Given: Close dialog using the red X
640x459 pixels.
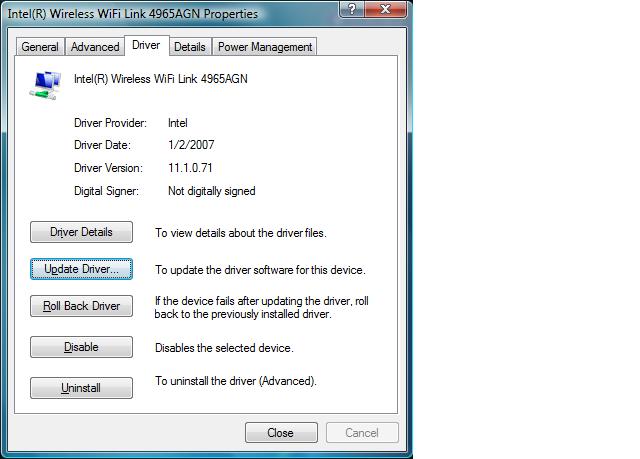Looking at the screenshot, I should click(385, 9).
